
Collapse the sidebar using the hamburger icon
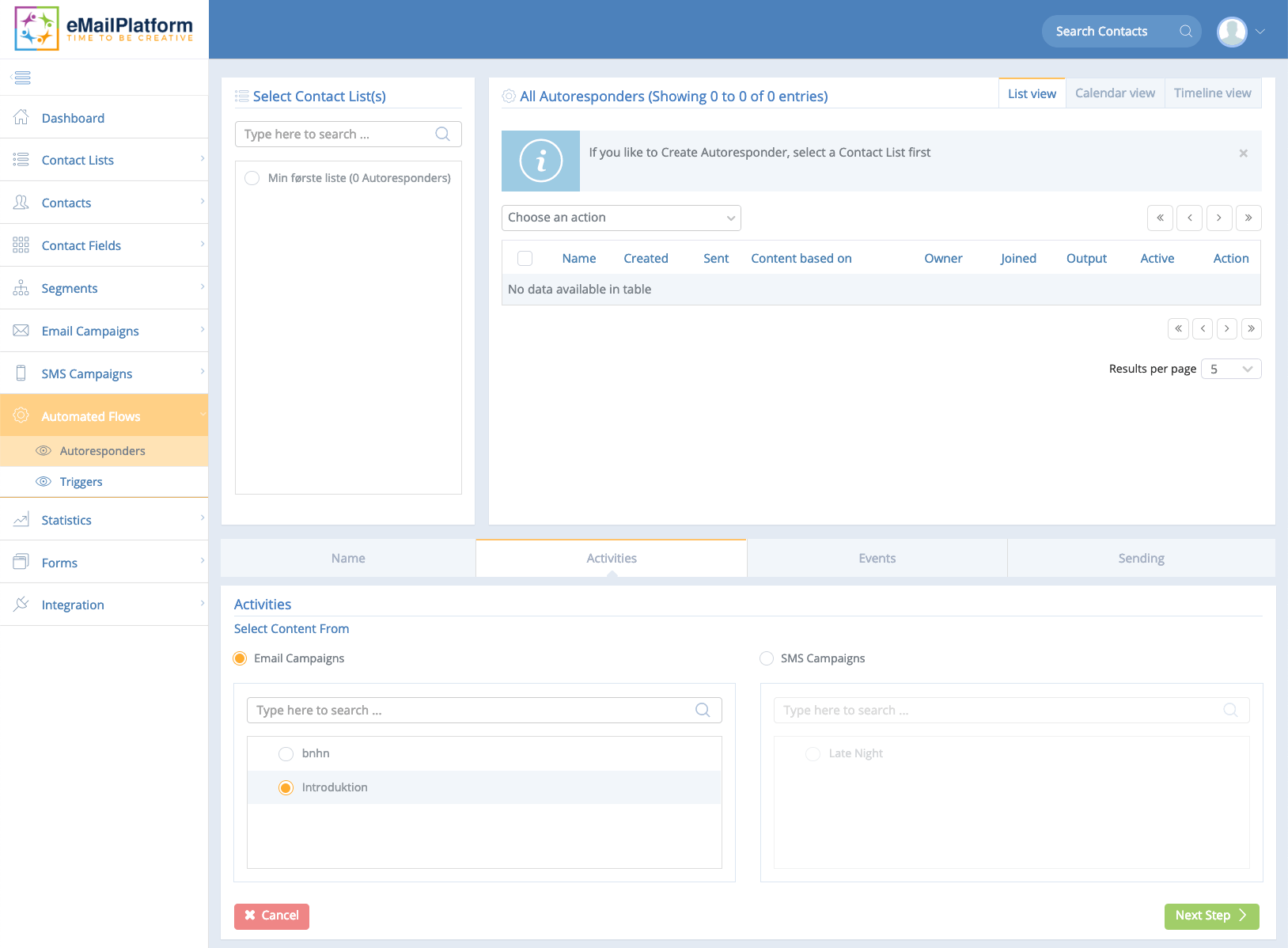pyautogui.click(x=22, y=77)
